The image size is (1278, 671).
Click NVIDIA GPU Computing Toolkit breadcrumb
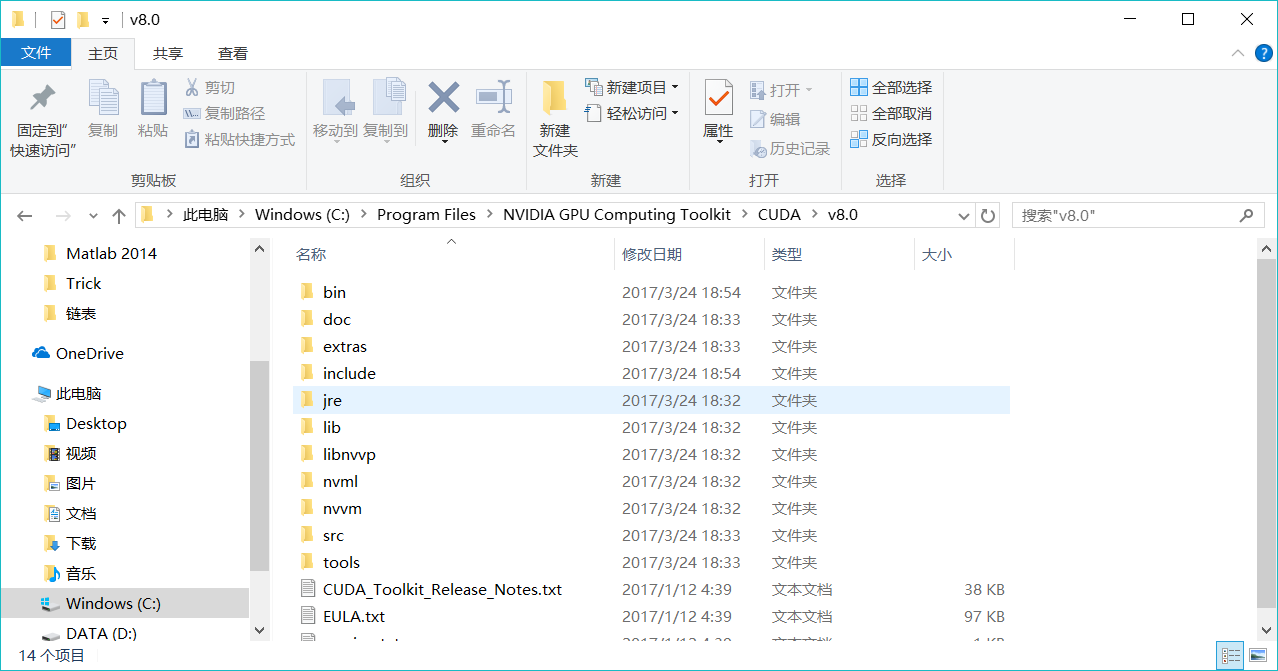(x=617, y=215)
